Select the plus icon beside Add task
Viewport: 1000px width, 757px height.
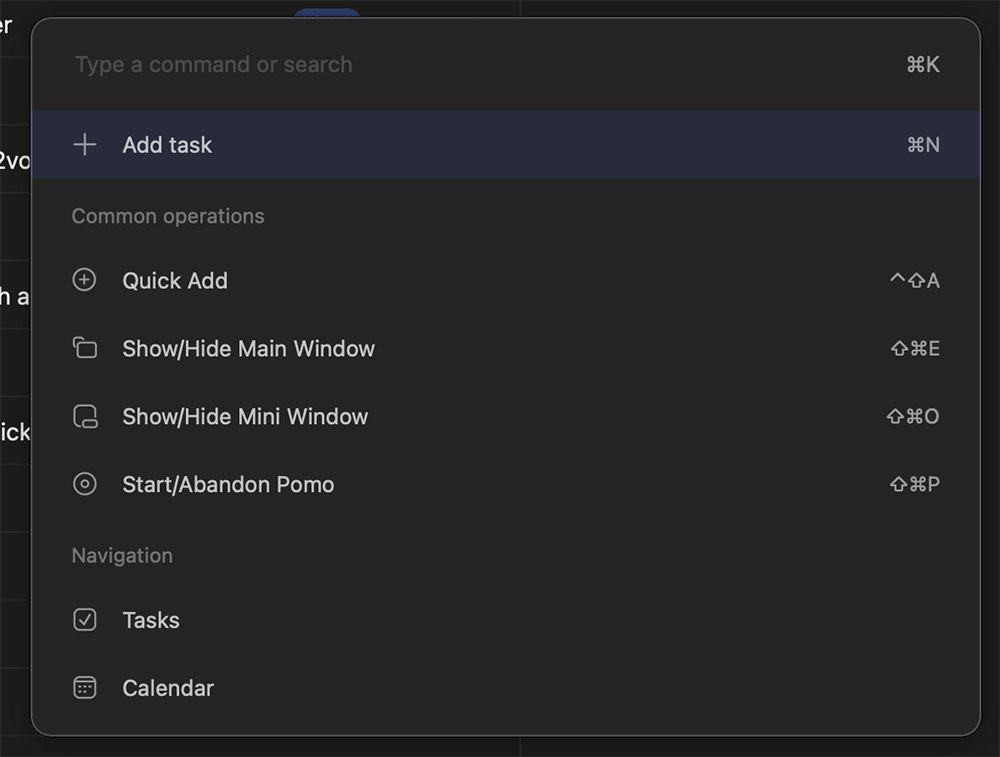point(85,144)
